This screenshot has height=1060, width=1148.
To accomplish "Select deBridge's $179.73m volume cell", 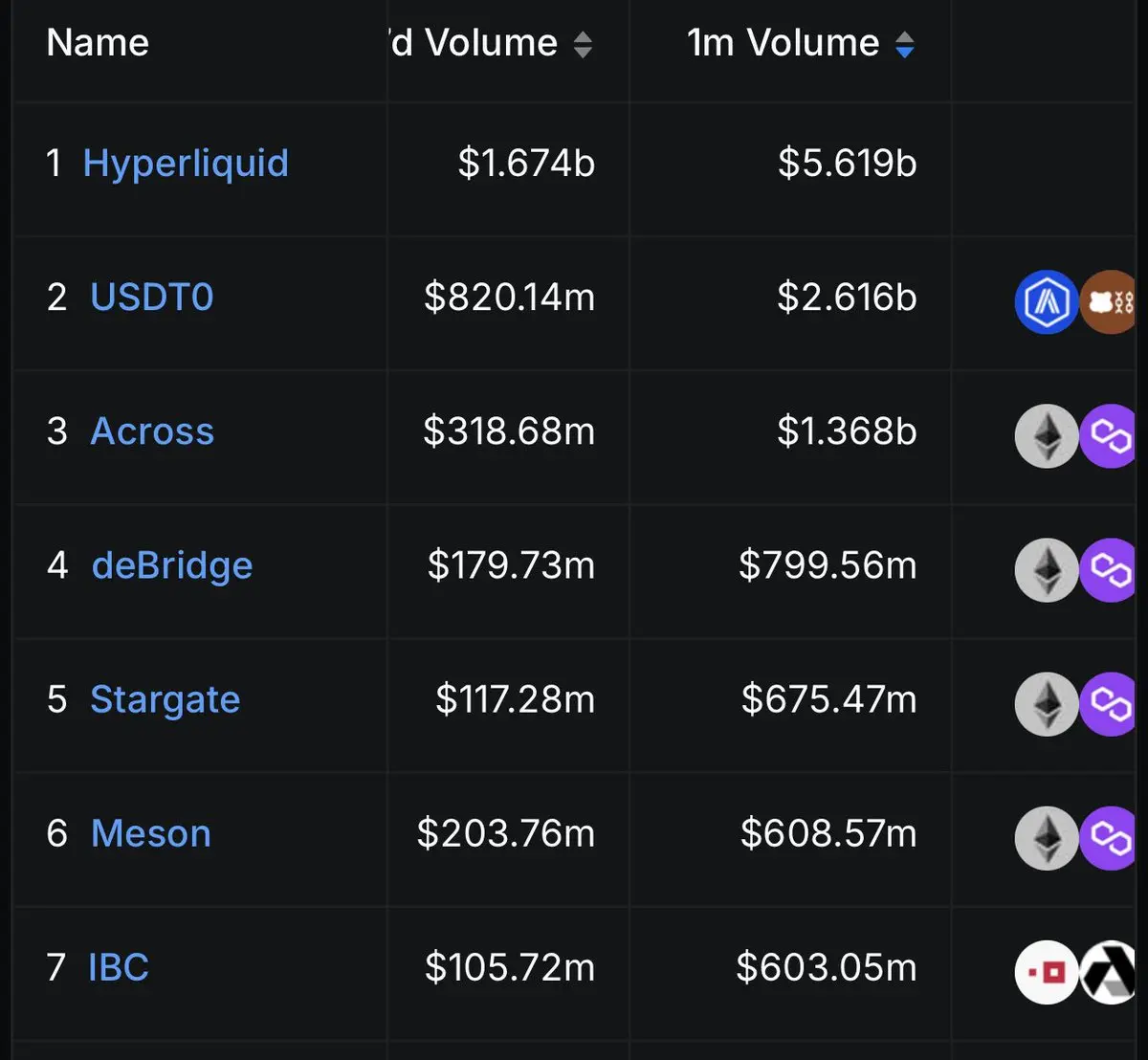I will coord(512,565).
